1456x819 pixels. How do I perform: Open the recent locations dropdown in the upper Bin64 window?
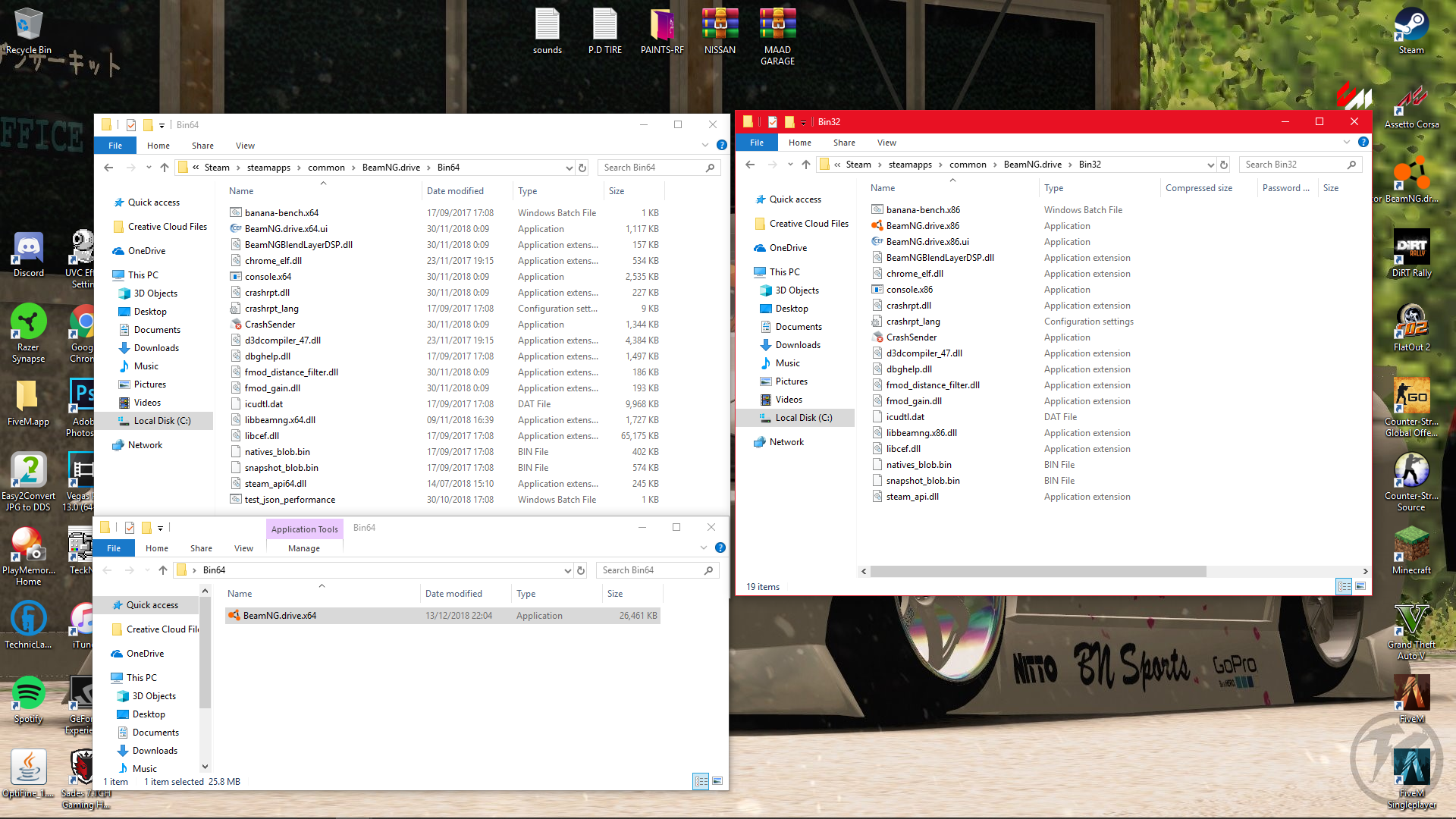tap(149, 168)
